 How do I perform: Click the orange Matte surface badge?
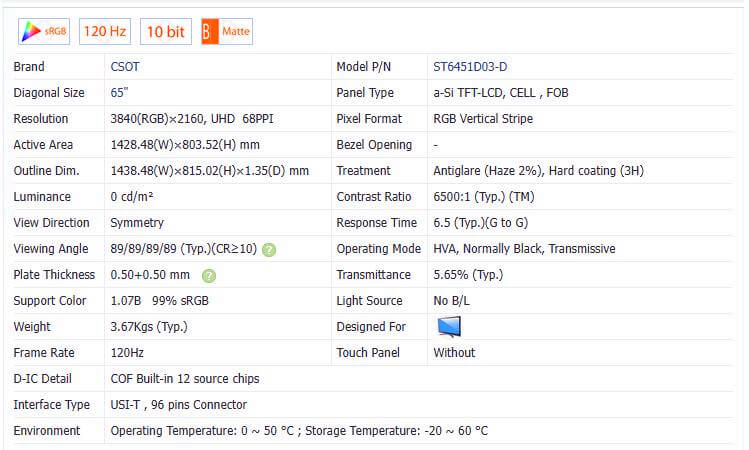(226, 31)
